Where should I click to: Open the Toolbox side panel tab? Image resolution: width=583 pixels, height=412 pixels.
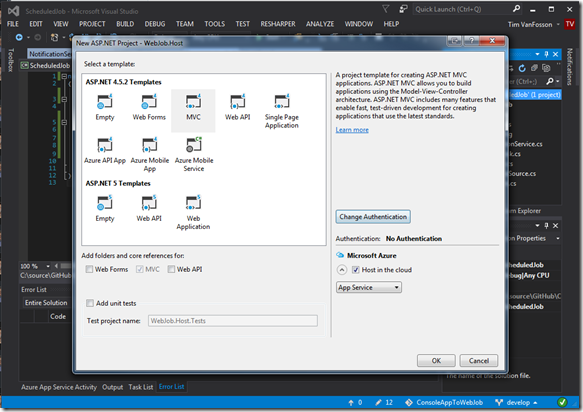pyautogui.click(x=11, y=60)
